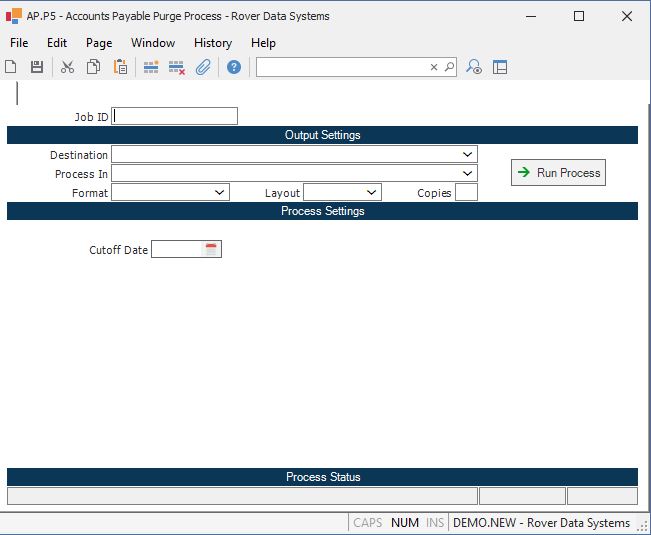The height and width of the screenshot is (535, 651).
Task: Click the Save floppy disk icon
Action: 37,67
